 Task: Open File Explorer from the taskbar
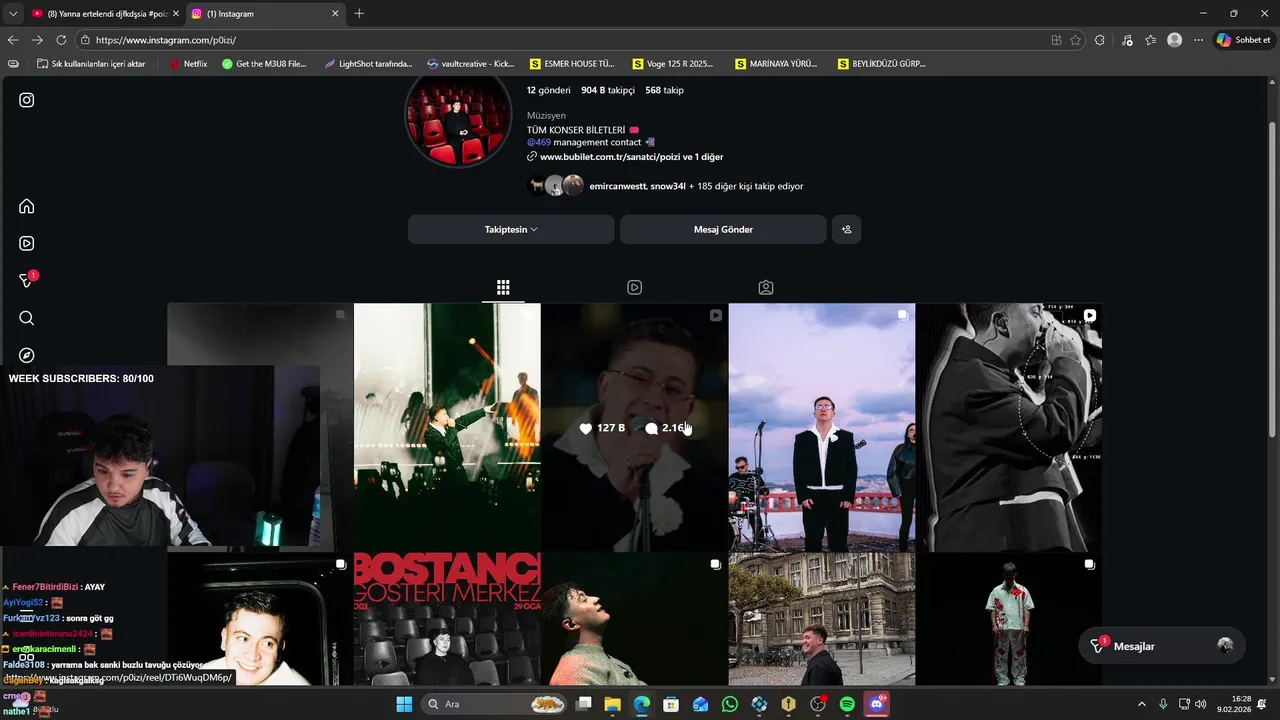(613, 704)
